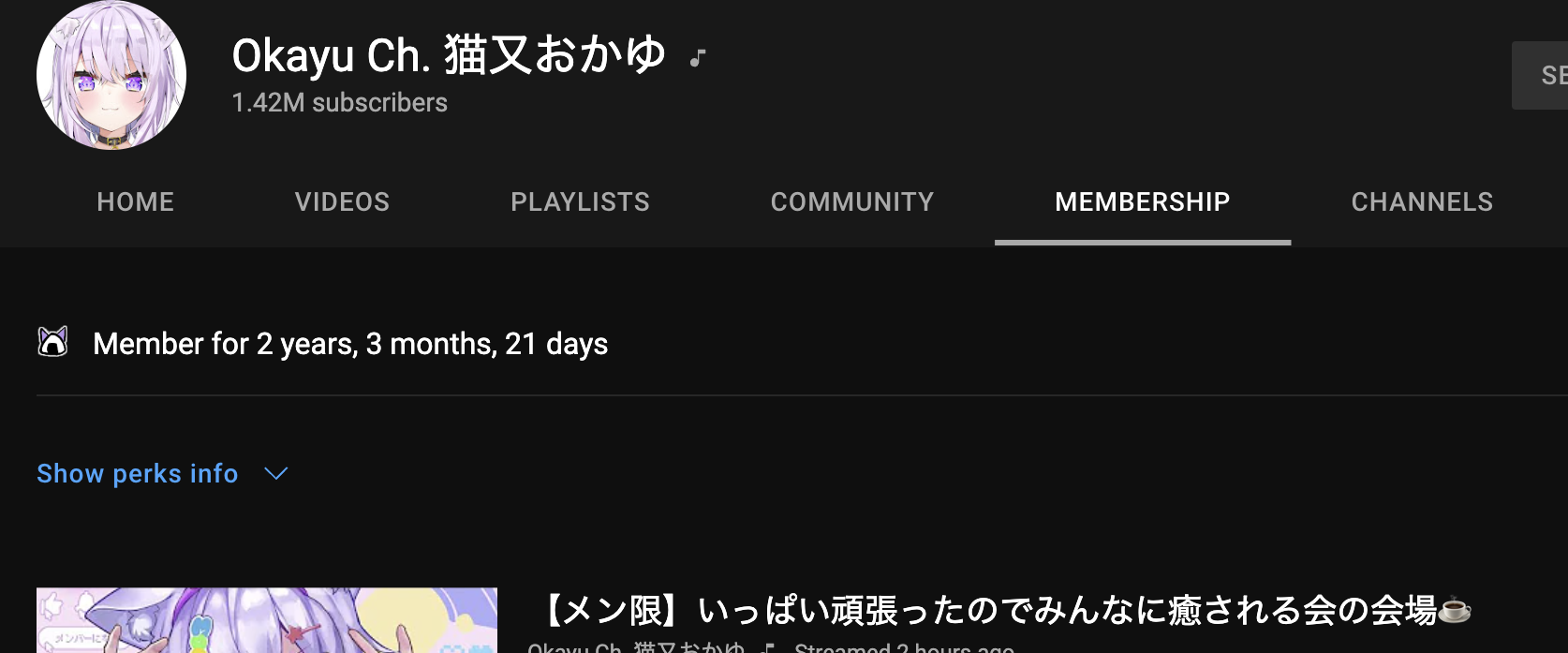Open the CHANNELS tab
The width and height of the screenshot is (1568, 653).
(x=1422, y=201)
